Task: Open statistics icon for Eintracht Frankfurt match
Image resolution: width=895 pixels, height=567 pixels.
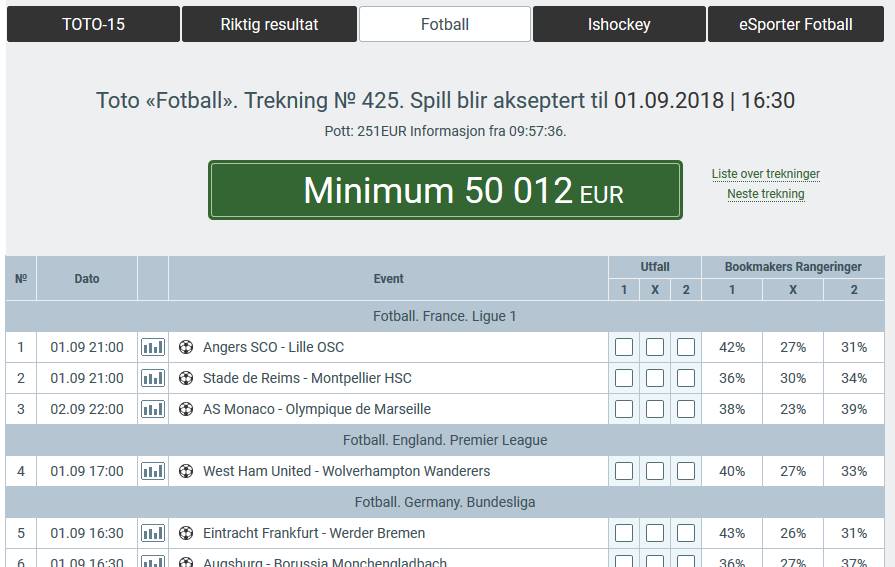Action: pyautogui.click(x=153, y=533)
